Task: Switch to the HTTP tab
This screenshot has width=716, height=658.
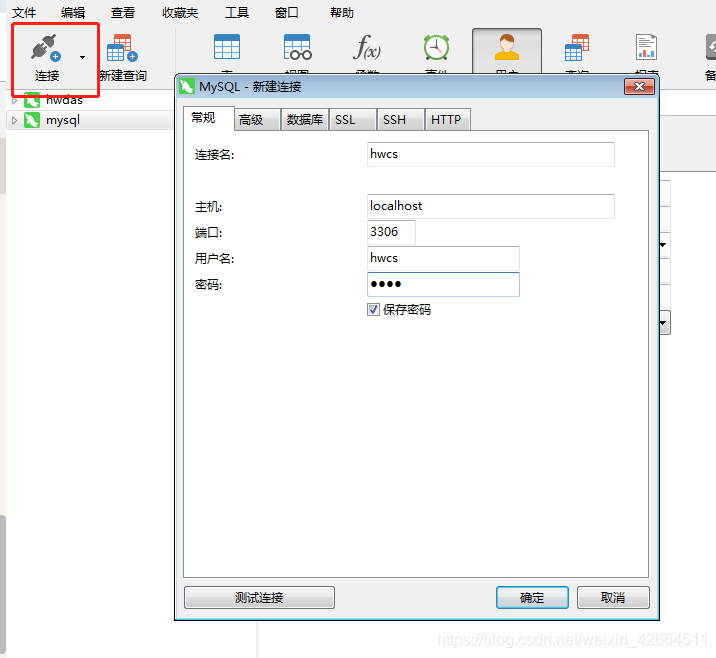Action: tap(446, 120)
